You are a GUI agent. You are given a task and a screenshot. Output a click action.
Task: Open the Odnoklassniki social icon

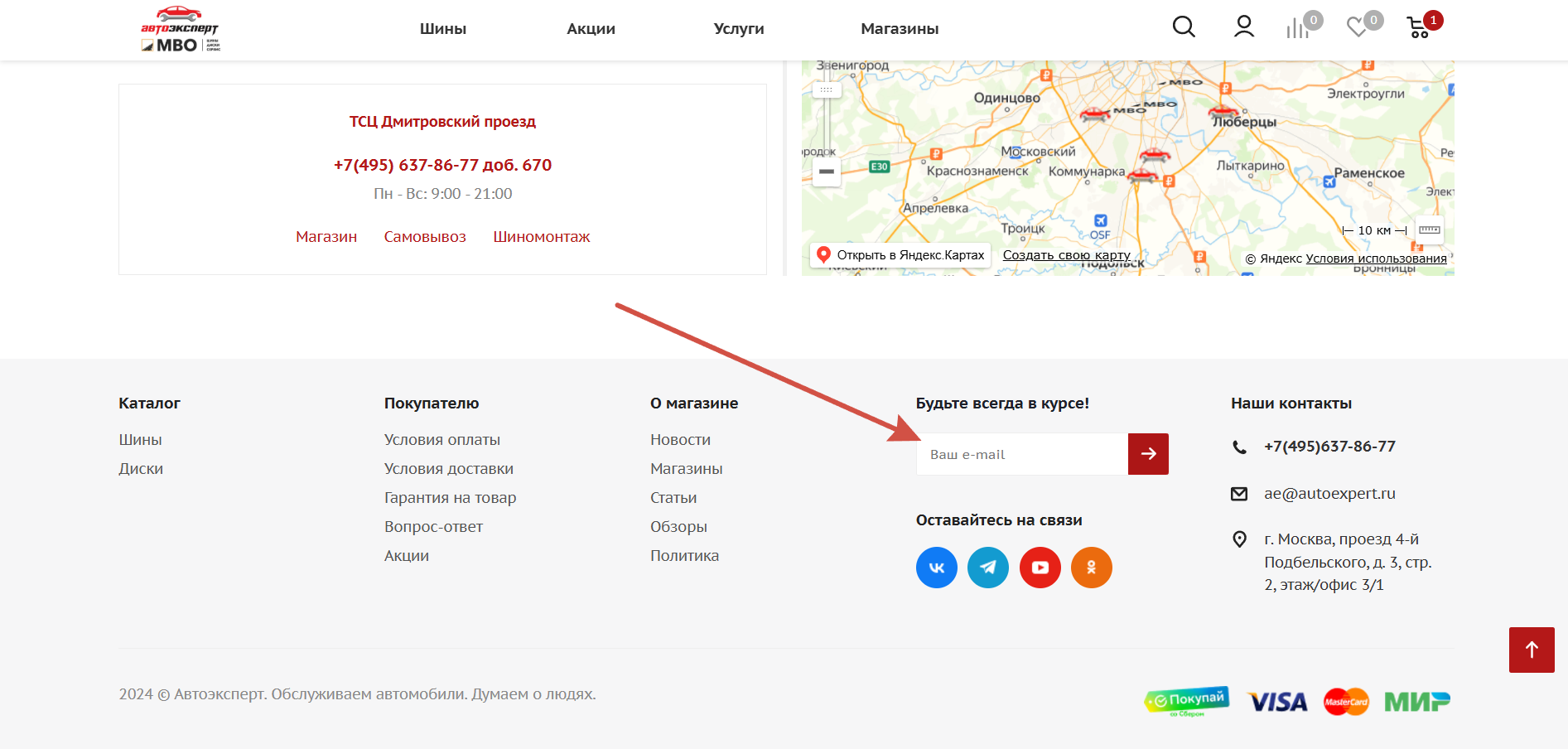[x=1092, y=568]
